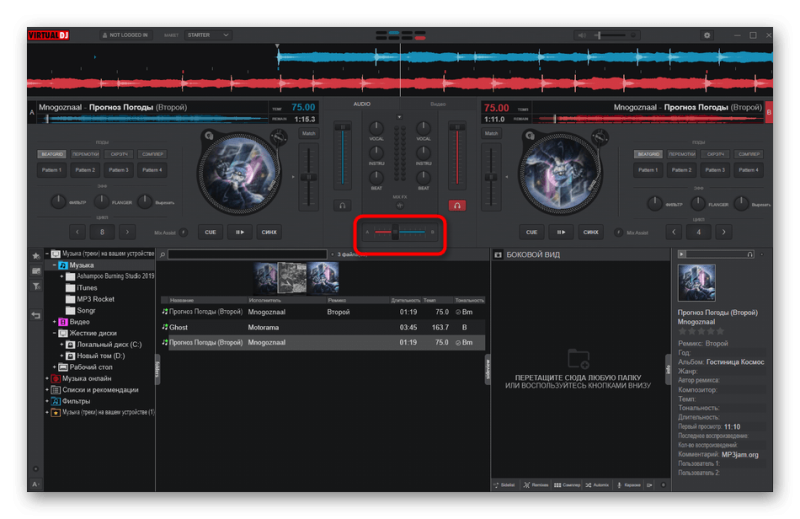Toggle Mix Assist on left deck
The height and width of the screenshot is (519, 800).
click(x=184, y=233)
